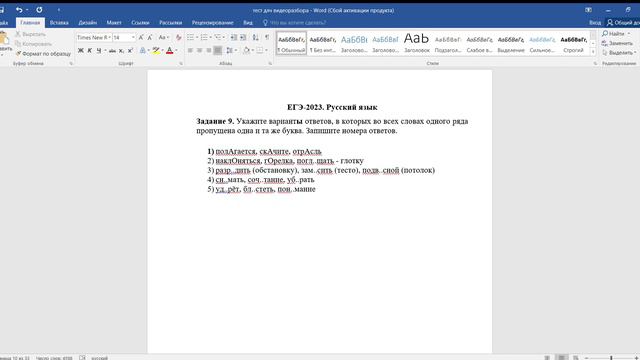Click the bulleted list icon
Image resolution: width=640 pixels, height=360 pixels.
[190, 38]
